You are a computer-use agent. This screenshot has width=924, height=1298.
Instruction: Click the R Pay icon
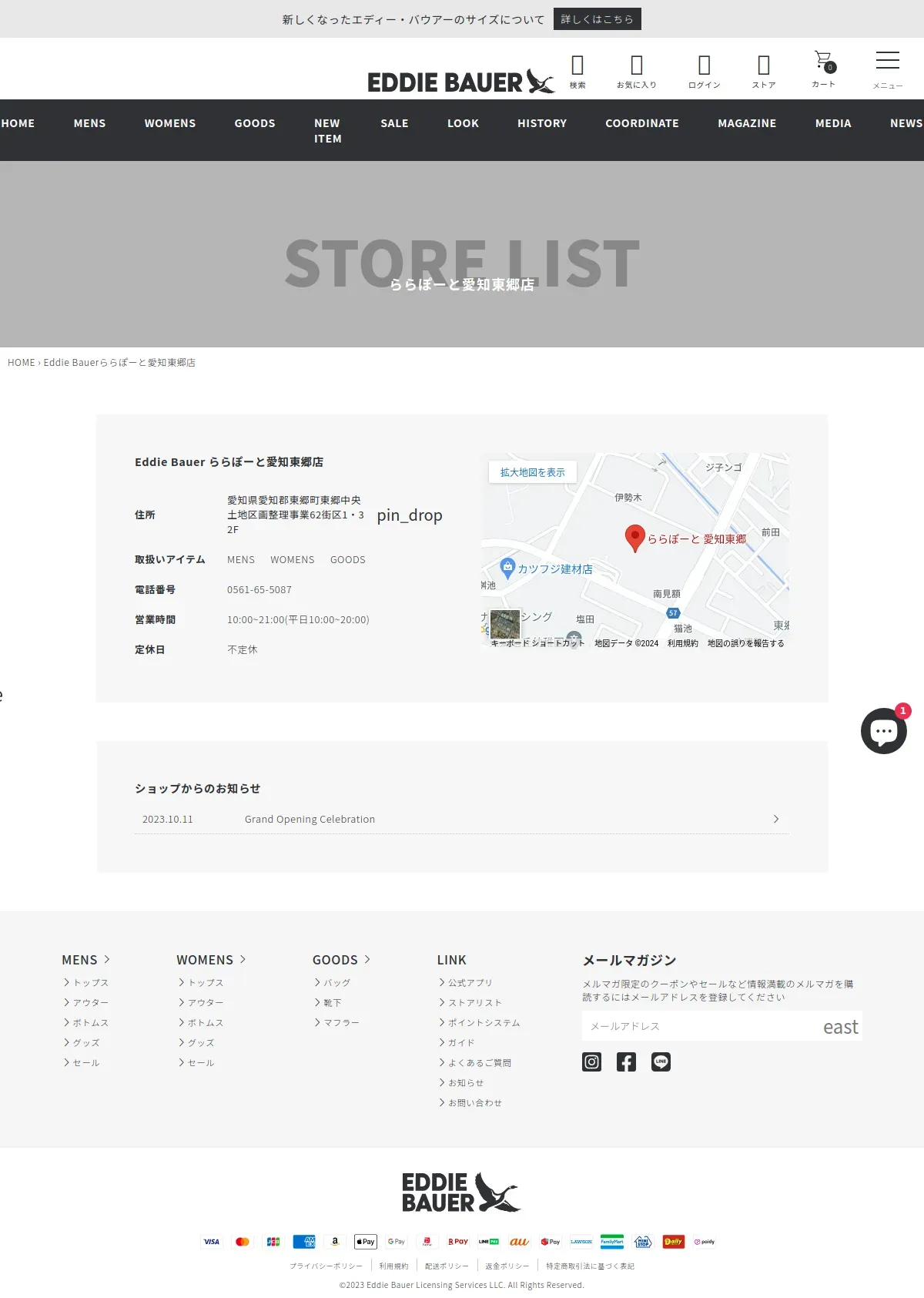coord(458,1242)
